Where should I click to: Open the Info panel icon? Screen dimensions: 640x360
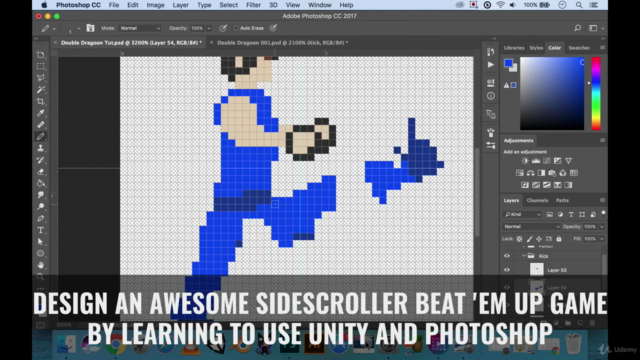point(491,96)
